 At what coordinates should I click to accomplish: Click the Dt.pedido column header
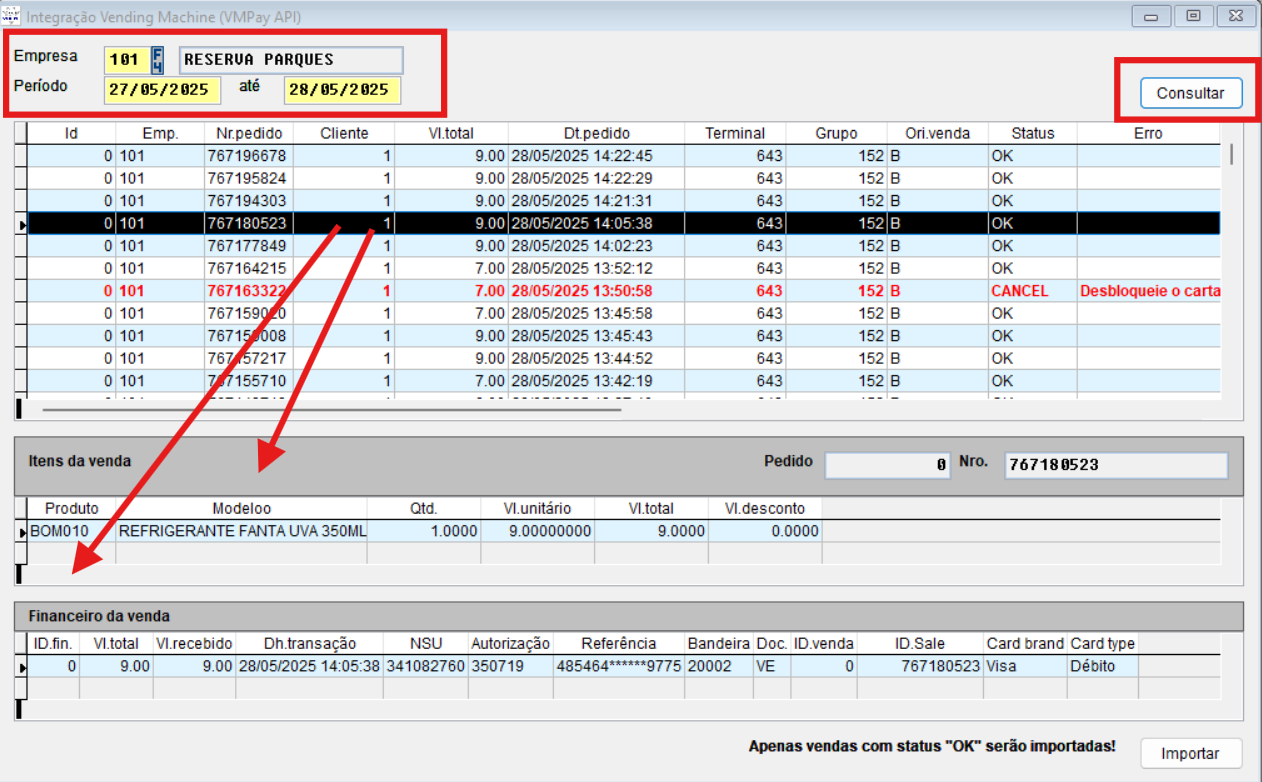click(595, 133)
